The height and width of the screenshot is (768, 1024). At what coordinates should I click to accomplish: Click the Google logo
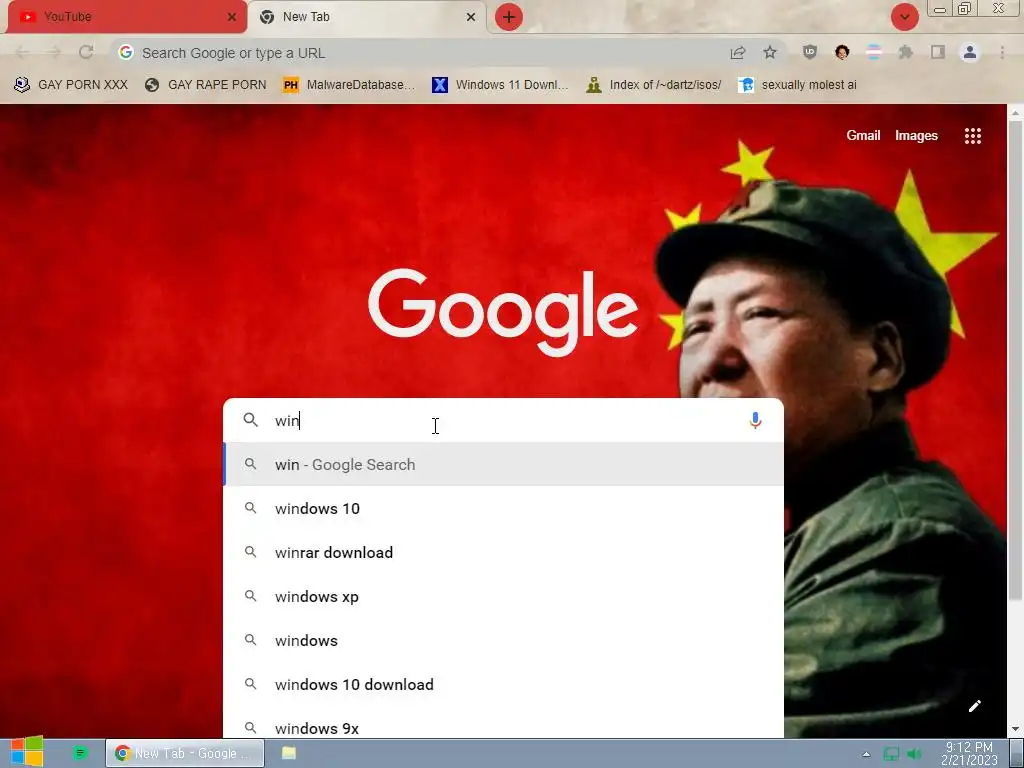coord(503,313)
